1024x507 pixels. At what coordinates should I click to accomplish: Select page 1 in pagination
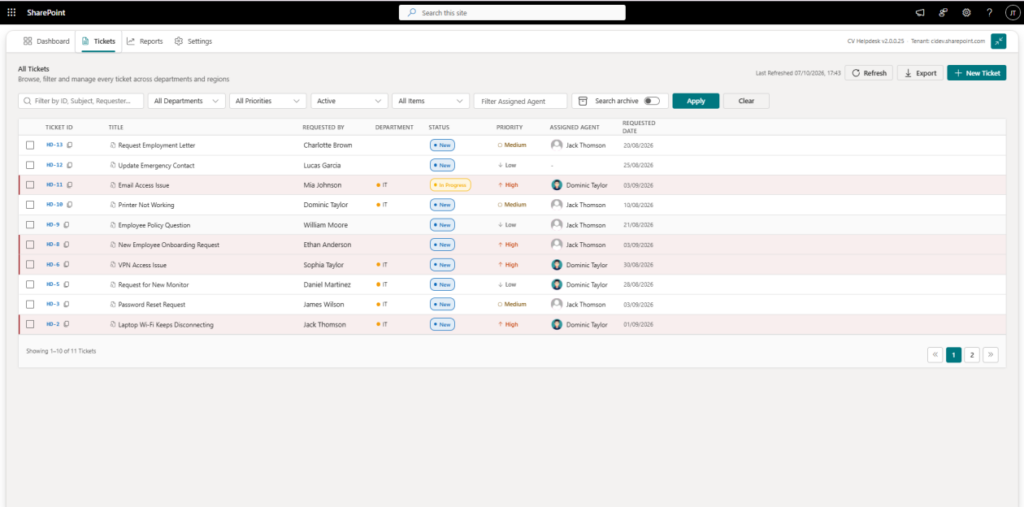[953, 355]
